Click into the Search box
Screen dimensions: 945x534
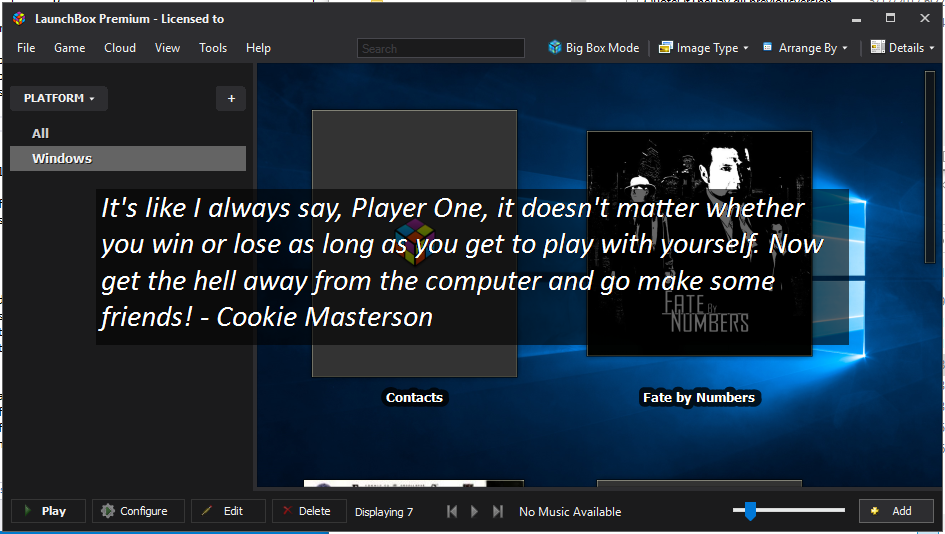pos(441,48)
